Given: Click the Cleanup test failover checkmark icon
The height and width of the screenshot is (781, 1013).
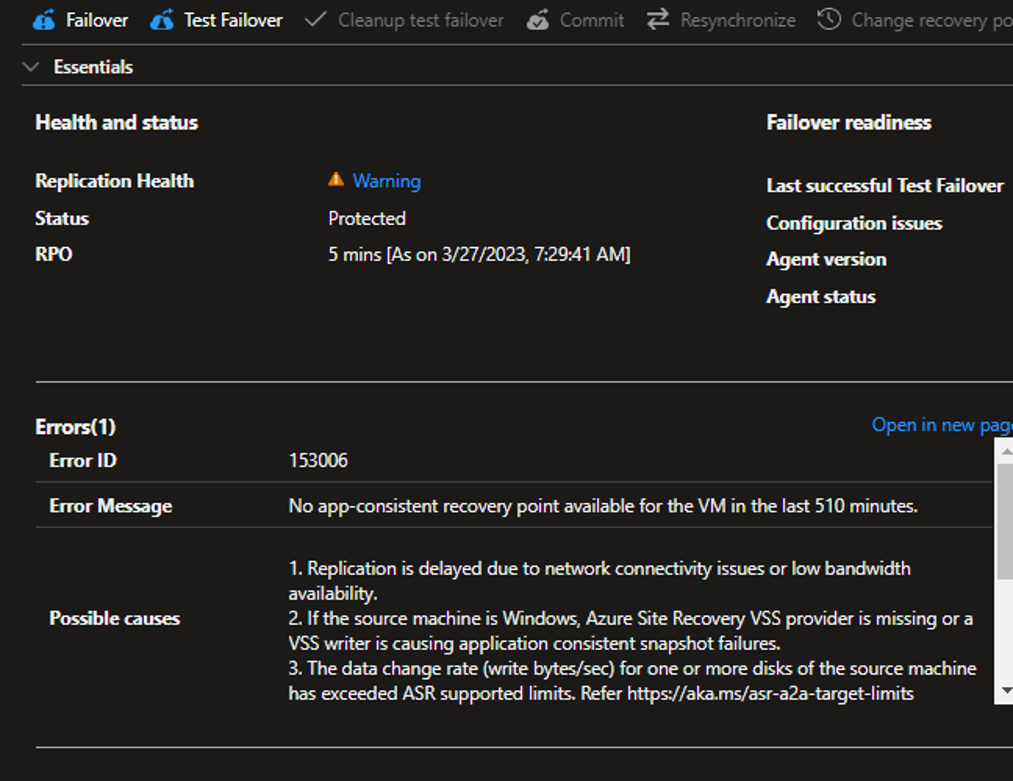Looking at the screenshot, I should [x=315, y=19].
